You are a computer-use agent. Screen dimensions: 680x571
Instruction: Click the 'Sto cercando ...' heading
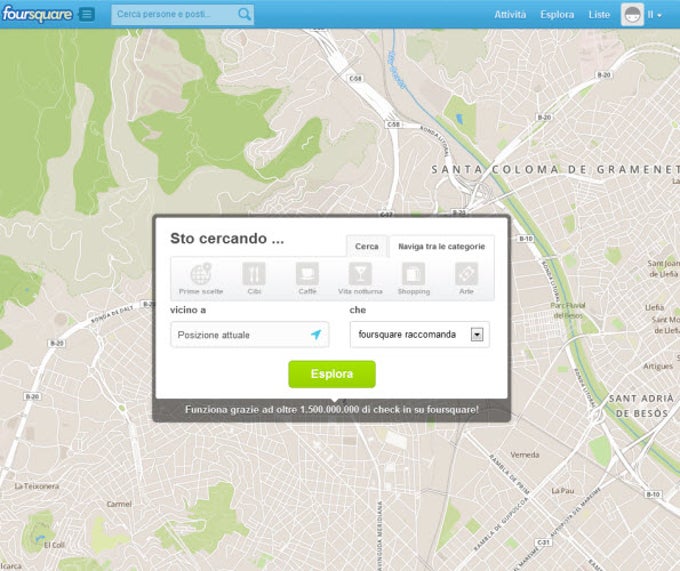point(227,238)
